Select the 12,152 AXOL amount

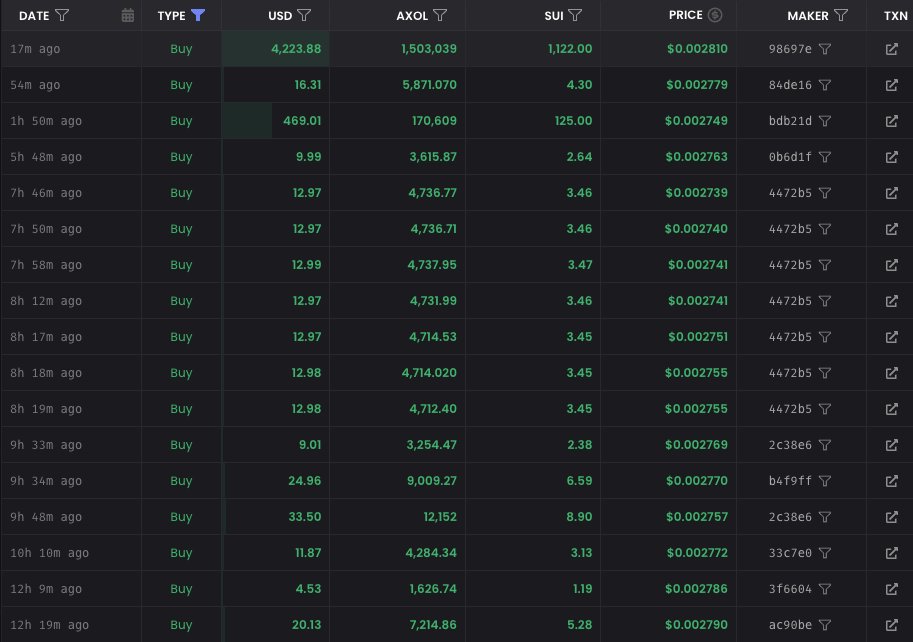(440, 517)
